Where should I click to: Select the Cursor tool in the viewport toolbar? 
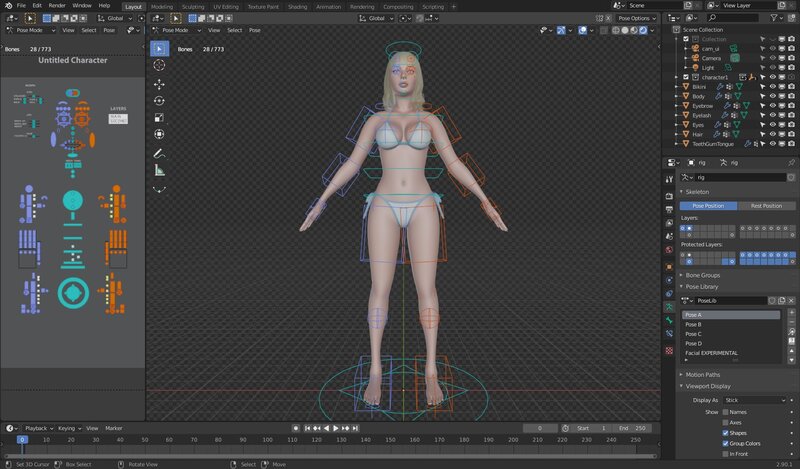159,65
